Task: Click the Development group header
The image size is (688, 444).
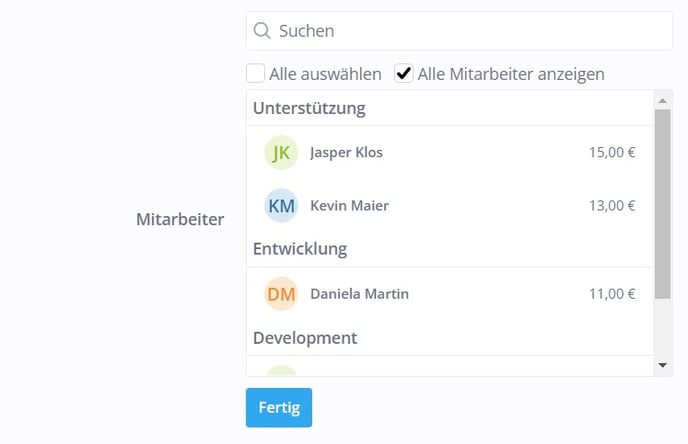Action: (305, 338)
